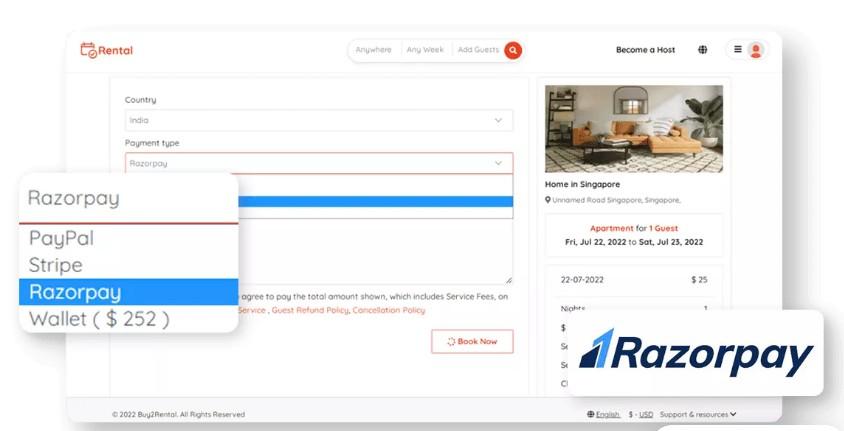844x431 pixels.
Task: Click the Unnamed Road Singapore address text
Action: click(x=616, y=200)
